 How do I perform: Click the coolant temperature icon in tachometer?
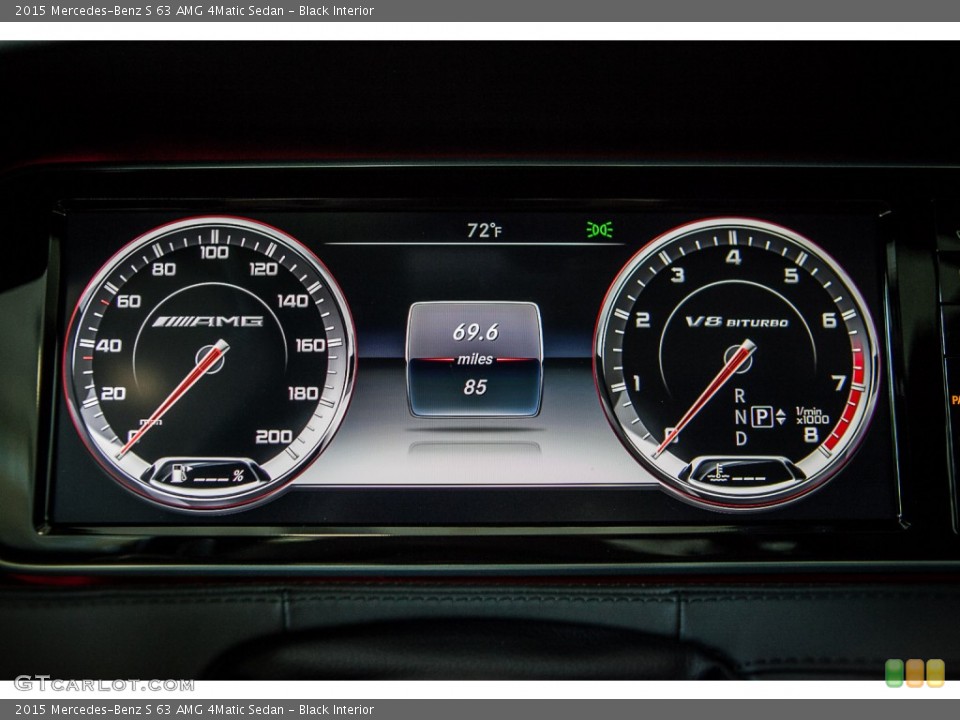click(718, 473)
